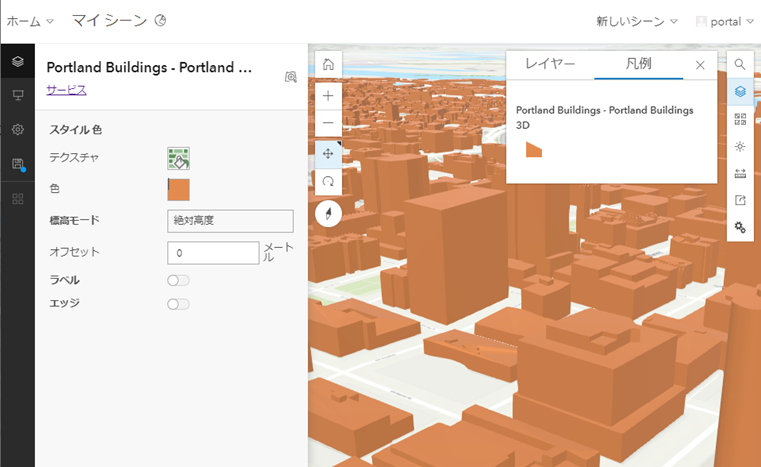
Task: Open the measure tool icon
Action: coord(740,173)
